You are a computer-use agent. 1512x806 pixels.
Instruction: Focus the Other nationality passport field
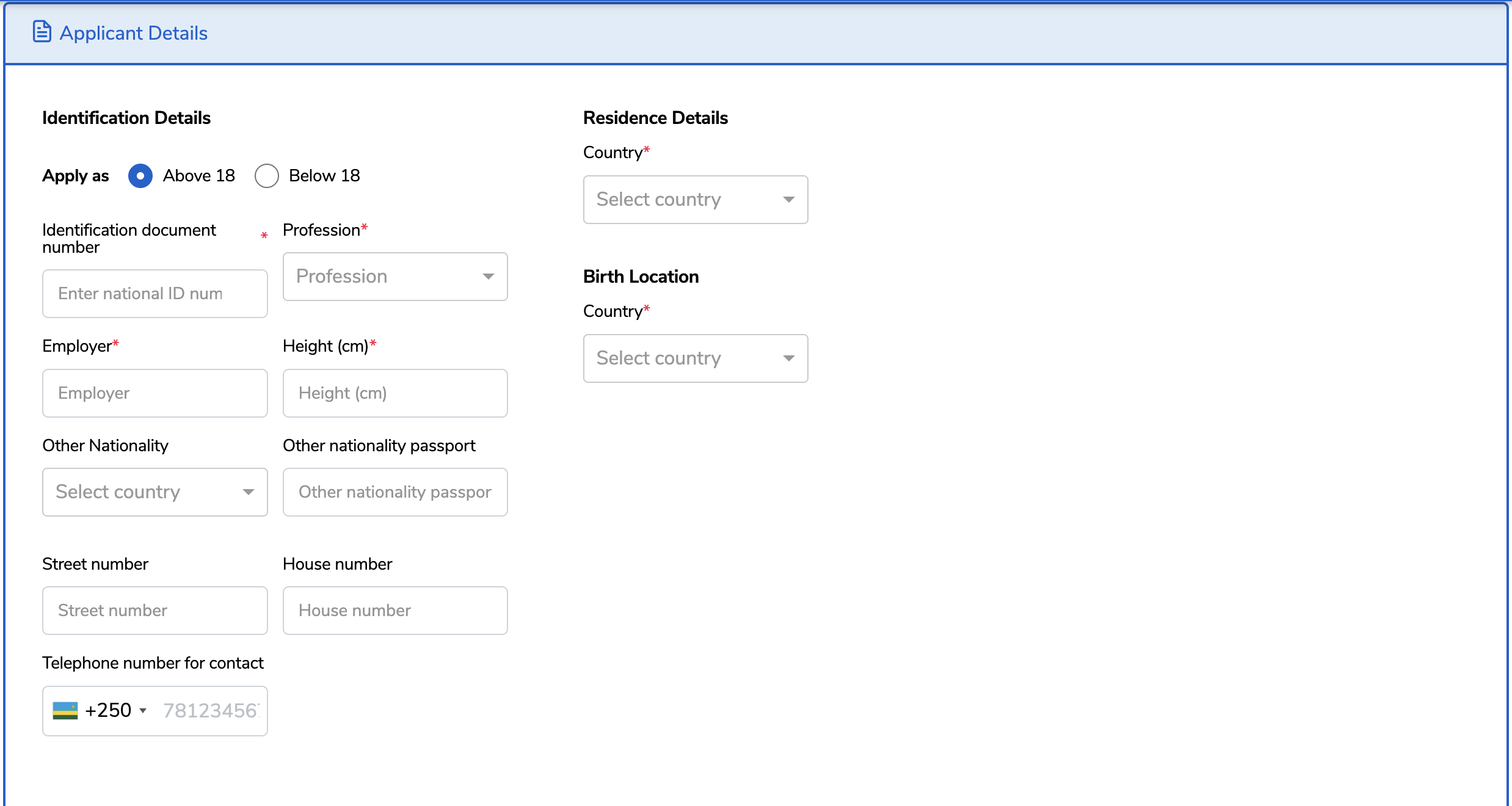click(x=395, y=492)
